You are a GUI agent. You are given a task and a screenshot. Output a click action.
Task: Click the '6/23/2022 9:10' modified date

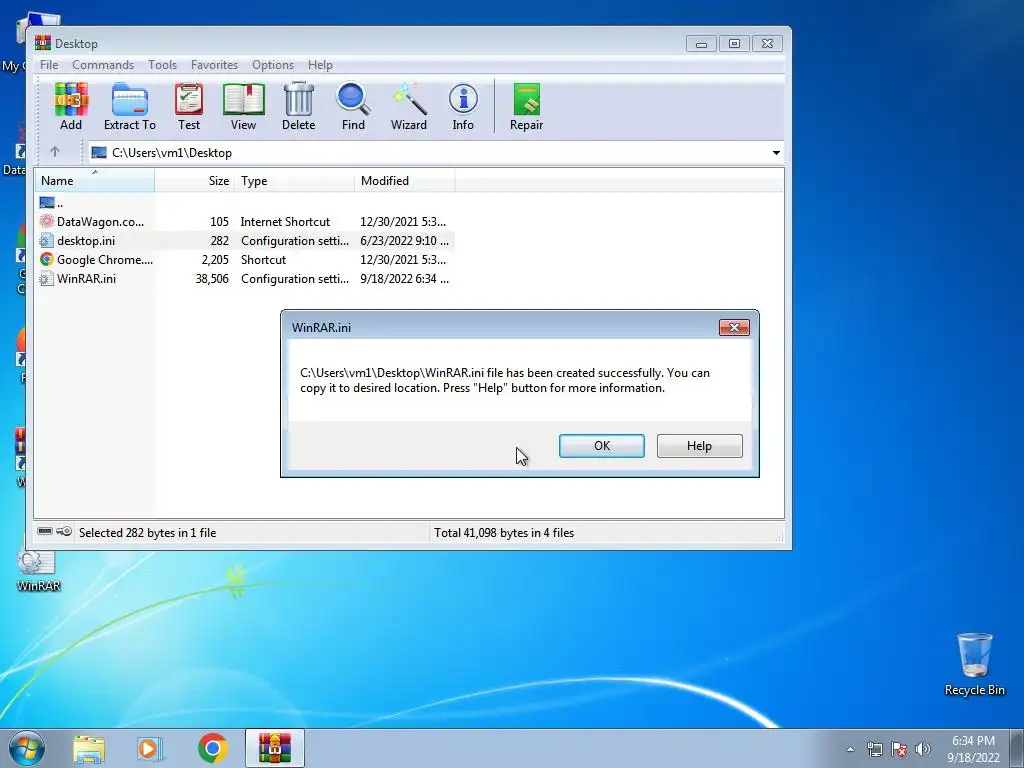pyautogui.click(x=404, y=240)
